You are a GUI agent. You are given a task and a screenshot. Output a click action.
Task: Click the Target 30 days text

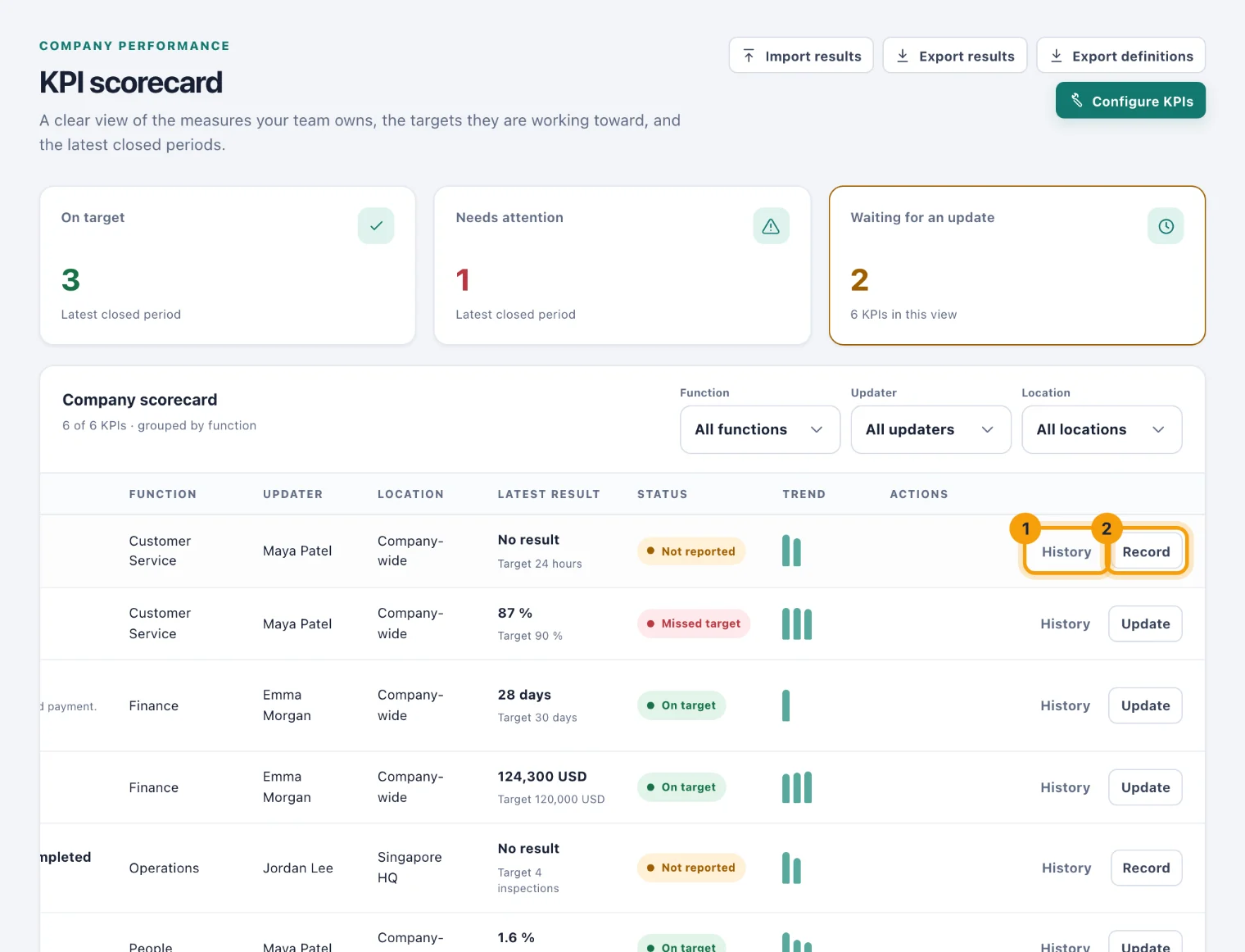(x=537, y=718)
